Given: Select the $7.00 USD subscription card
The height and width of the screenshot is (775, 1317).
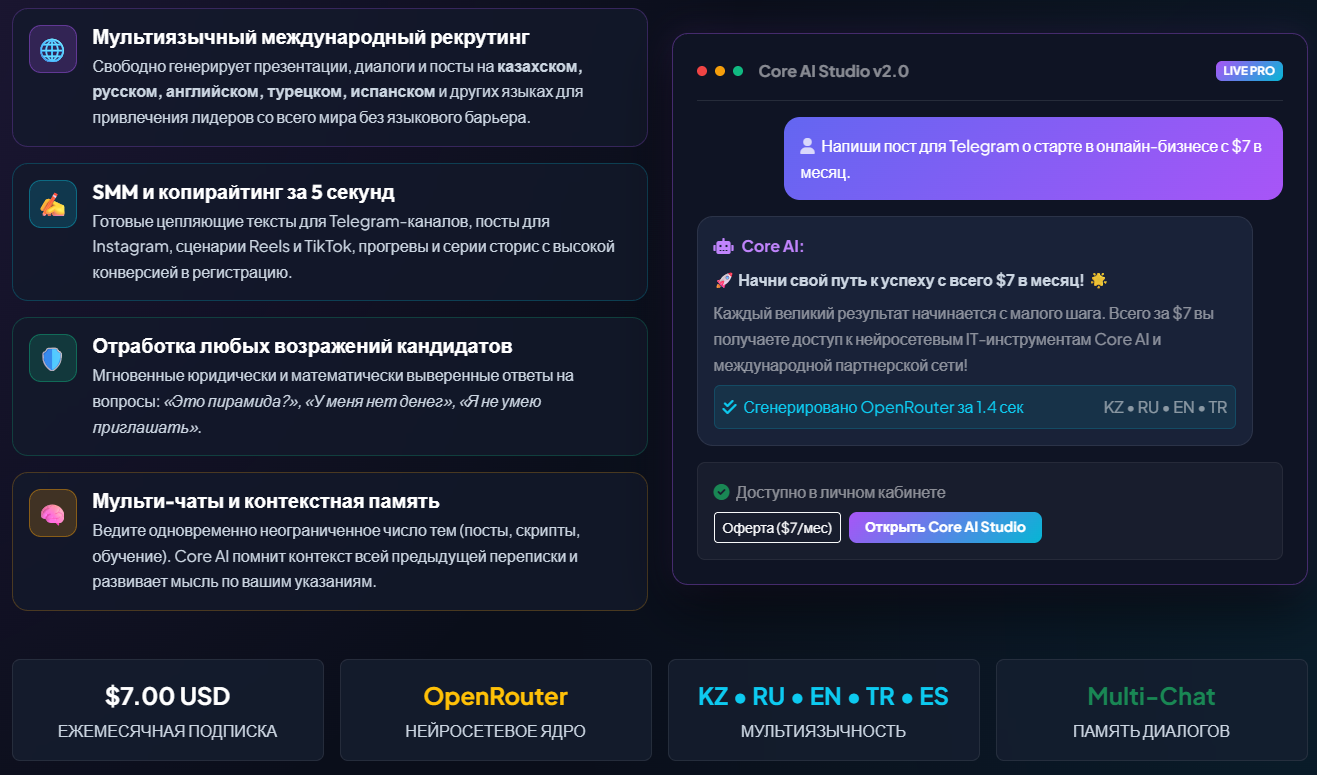Looking at the screenshot, I should [168, 710].
